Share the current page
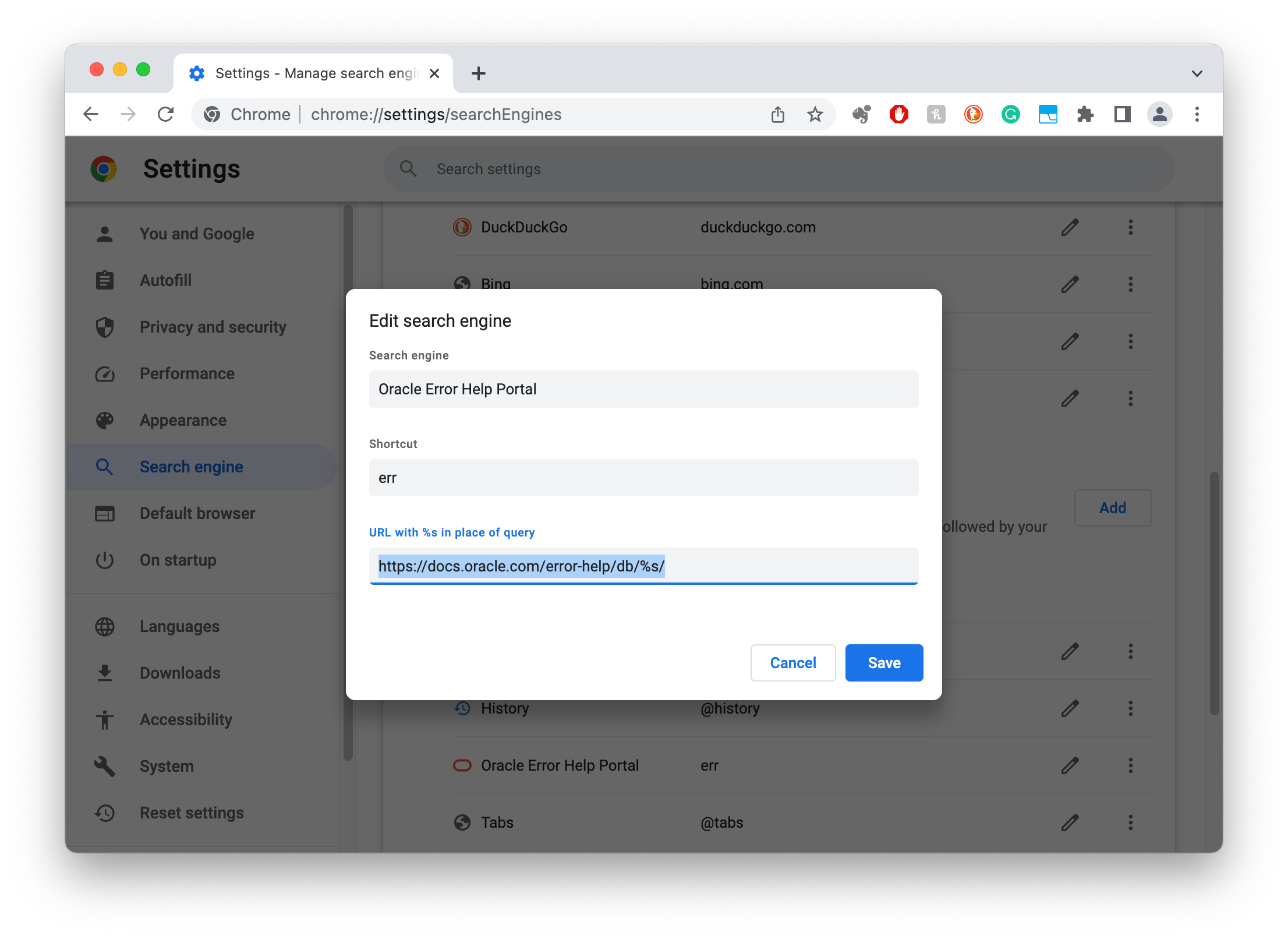The height and width of the screenshot is (939, 1288). coord(777,114)
